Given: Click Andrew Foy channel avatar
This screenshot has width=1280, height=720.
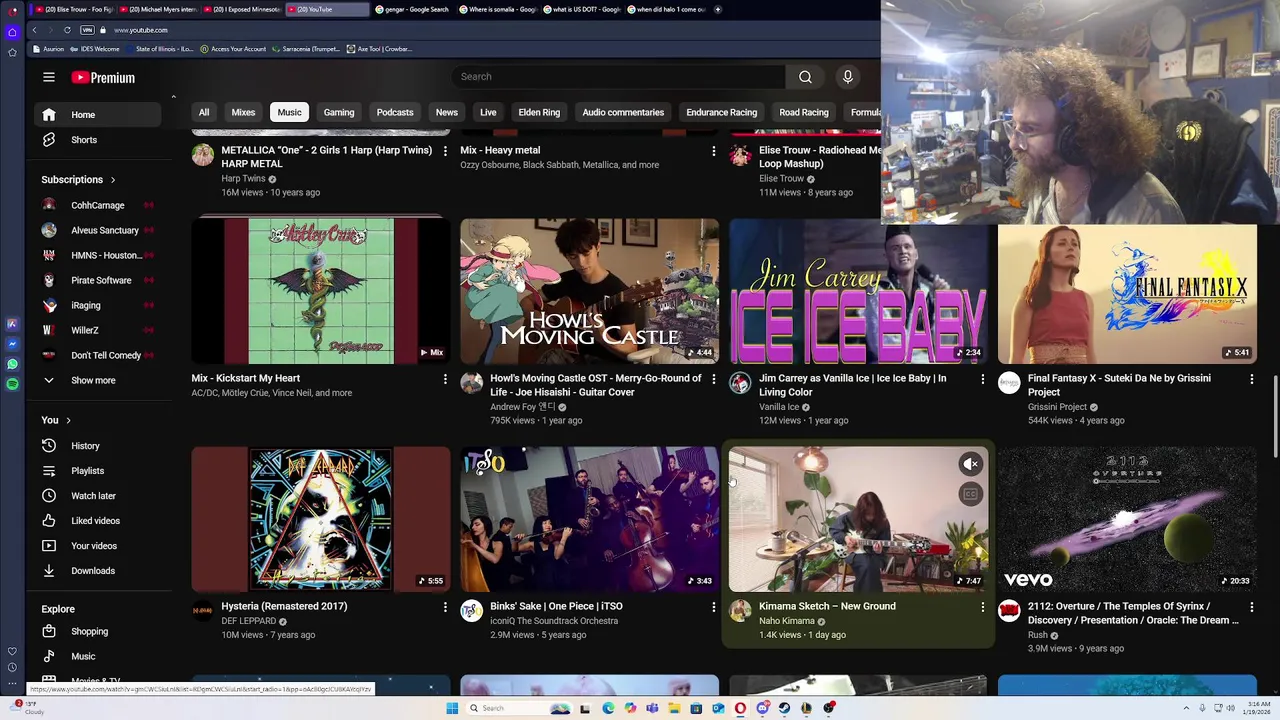Looking at the screenshot, I should point(471,383).
